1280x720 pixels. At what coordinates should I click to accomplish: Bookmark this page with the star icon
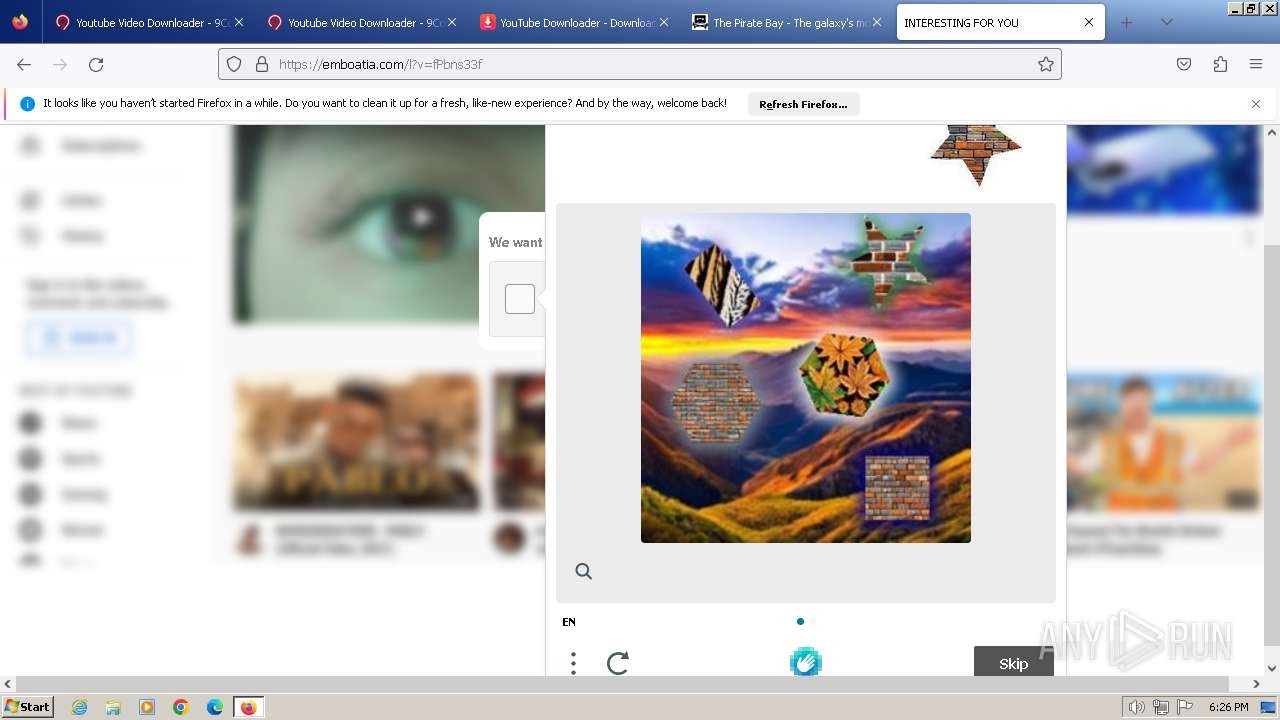[1046, 64]
